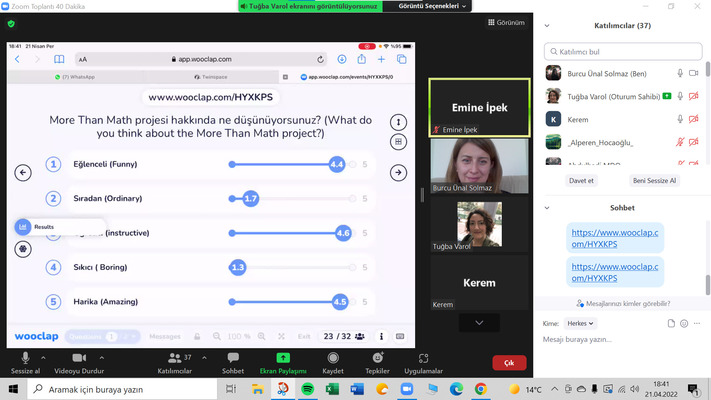Open new Safari tab with plus icon
711x400 pixels.
[381, 59]
